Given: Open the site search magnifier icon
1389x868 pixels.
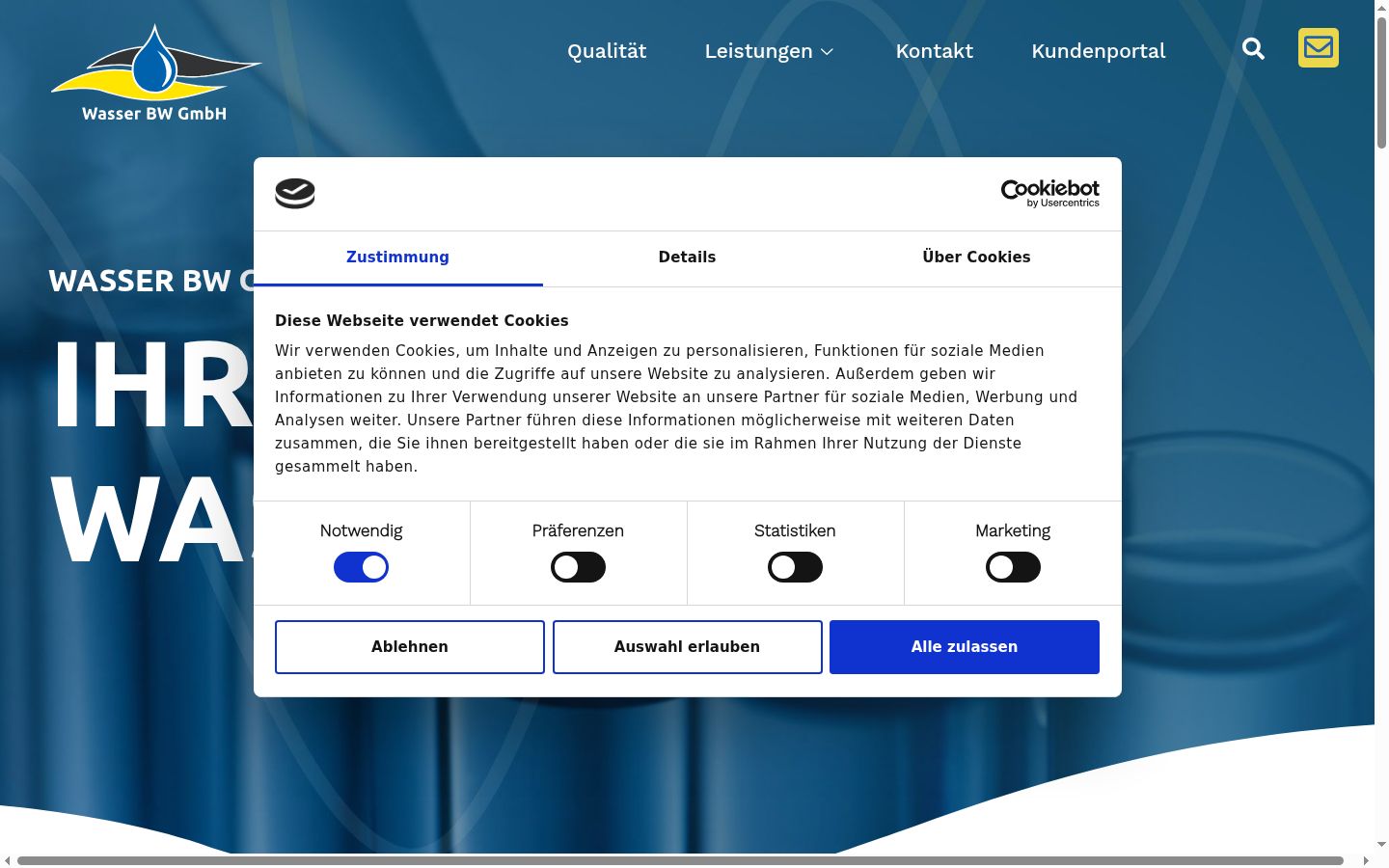Looking at the screenshot, I should pos(1253,48).
